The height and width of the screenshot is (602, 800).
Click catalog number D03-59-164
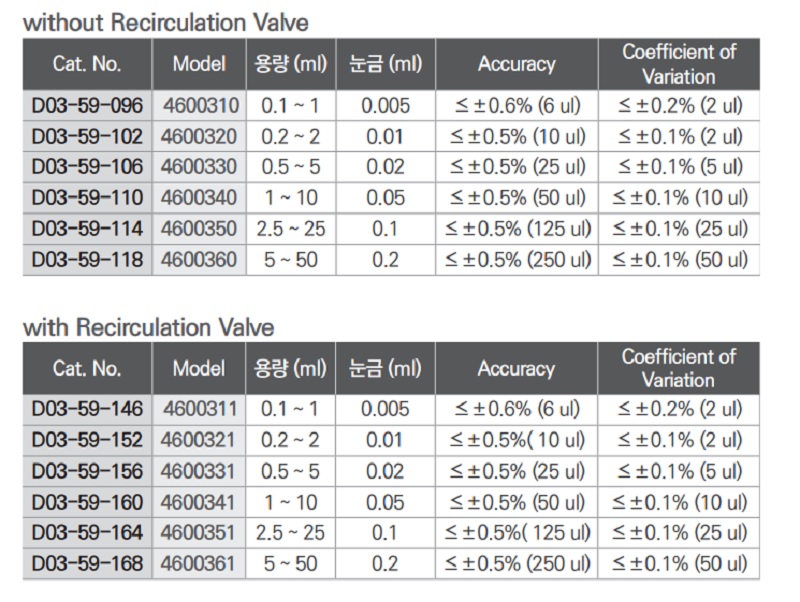point(88,533)
